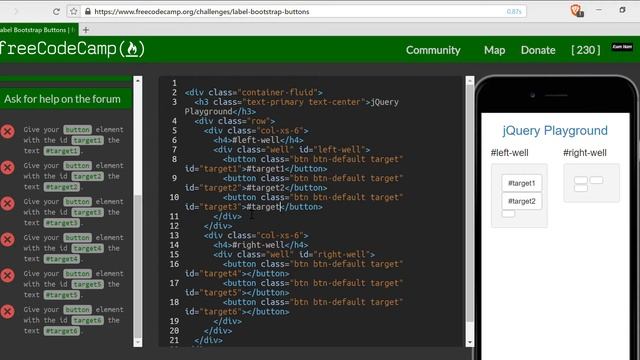
Task: Click the well id="right-well" code line
Action: (x=293, y=255)
